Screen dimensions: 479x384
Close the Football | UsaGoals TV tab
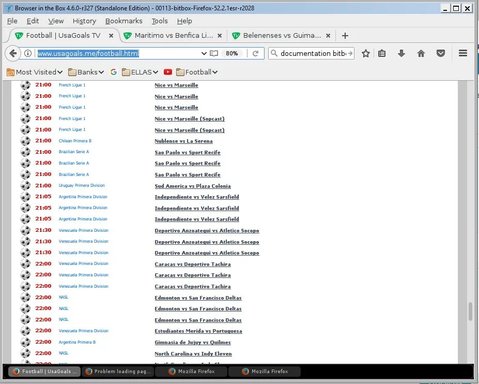111,36
